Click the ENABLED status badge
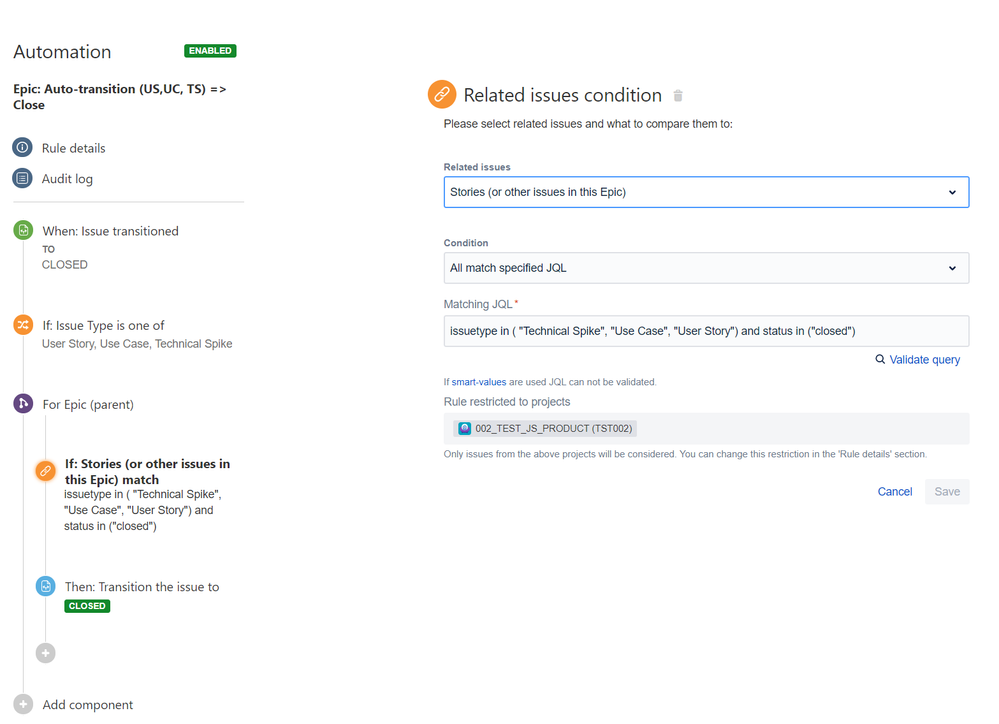 tap(210, 50)
